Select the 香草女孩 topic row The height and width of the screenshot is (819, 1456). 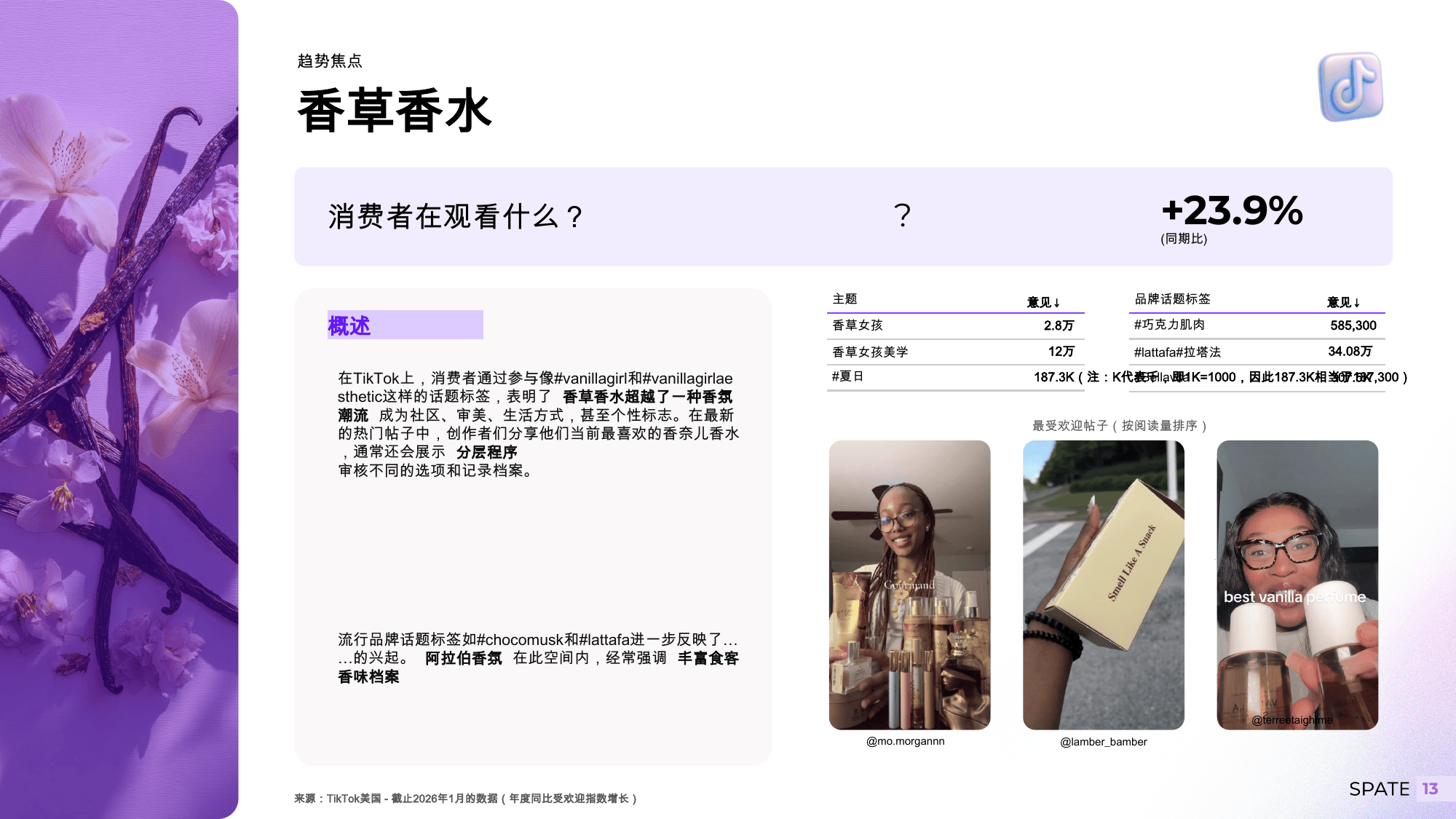[x=857, y=325]
